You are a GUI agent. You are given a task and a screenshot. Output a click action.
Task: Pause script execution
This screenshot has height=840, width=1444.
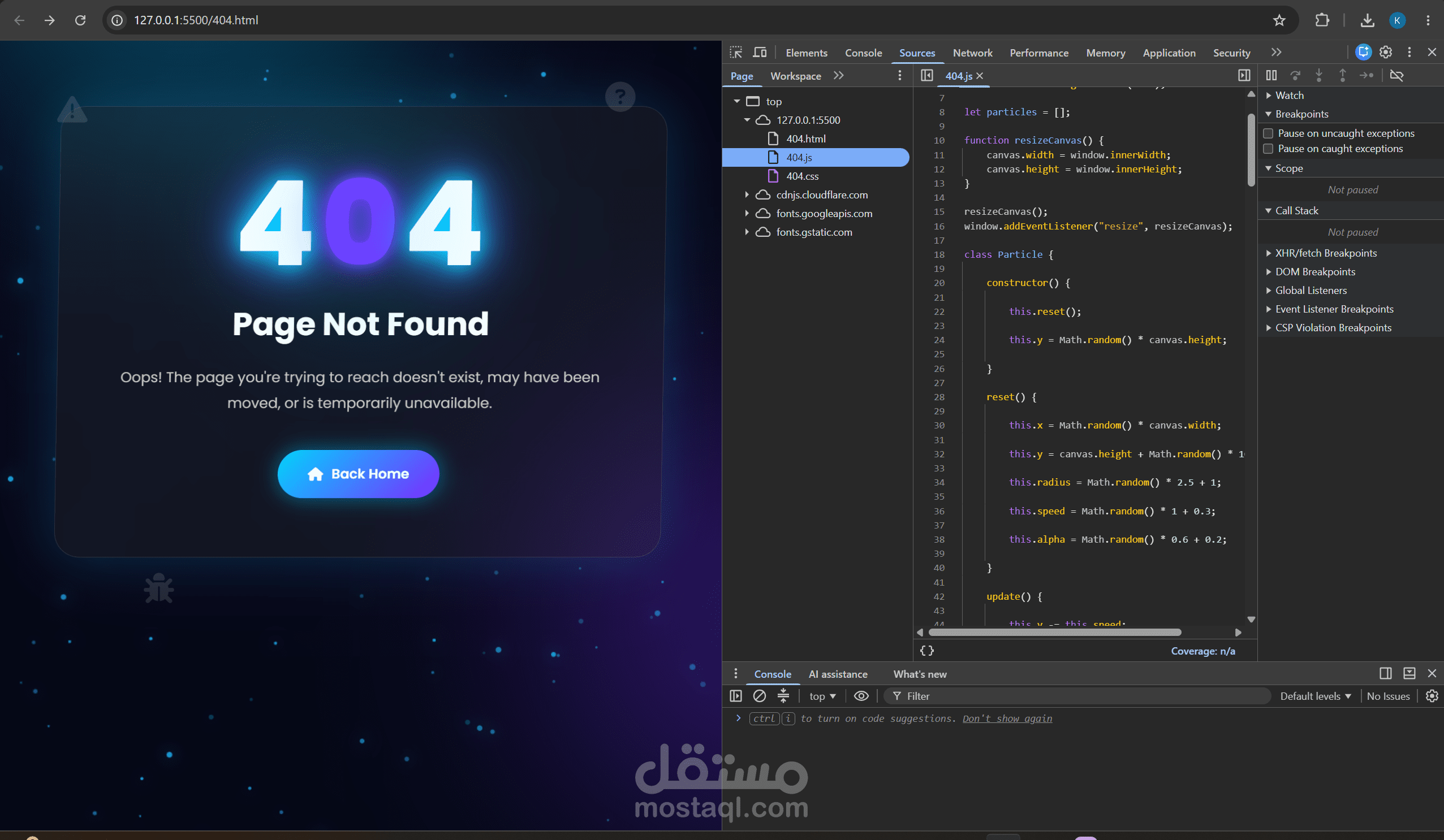click(1271, 76)
